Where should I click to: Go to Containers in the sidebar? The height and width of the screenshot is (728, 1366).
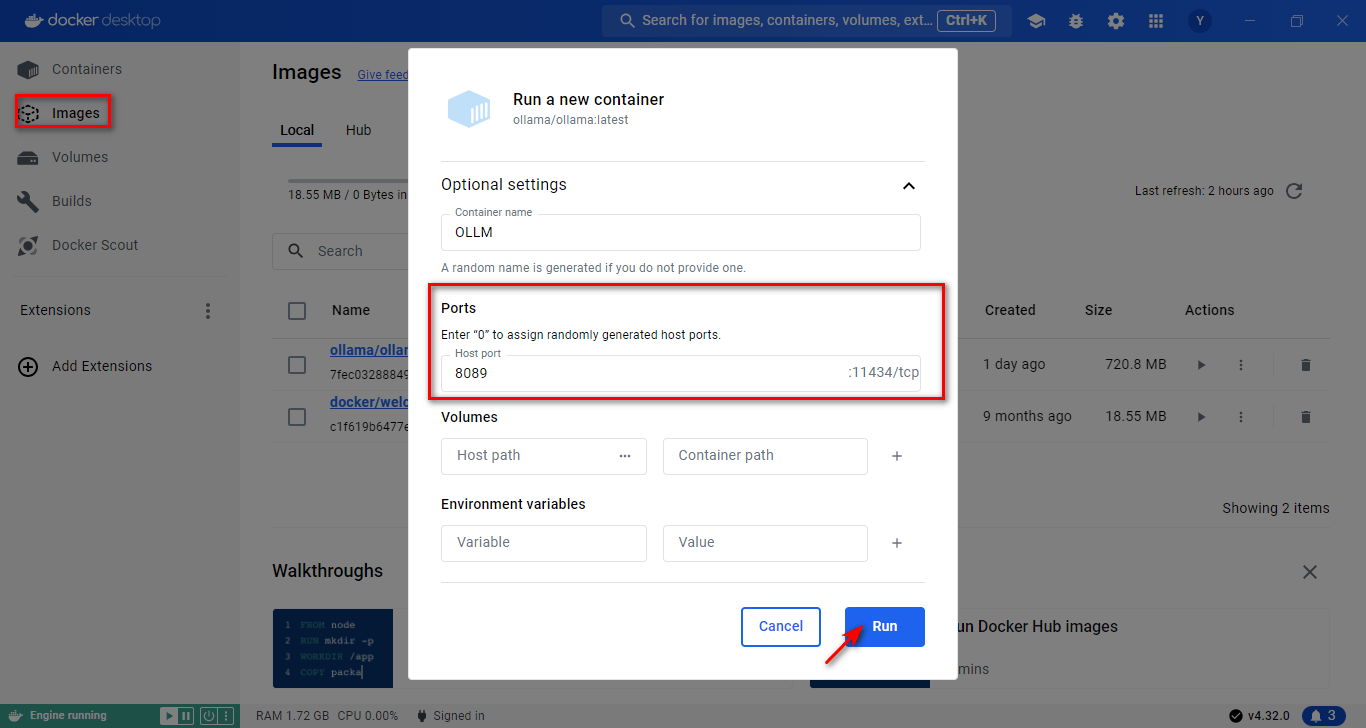[x=86, y=69]
